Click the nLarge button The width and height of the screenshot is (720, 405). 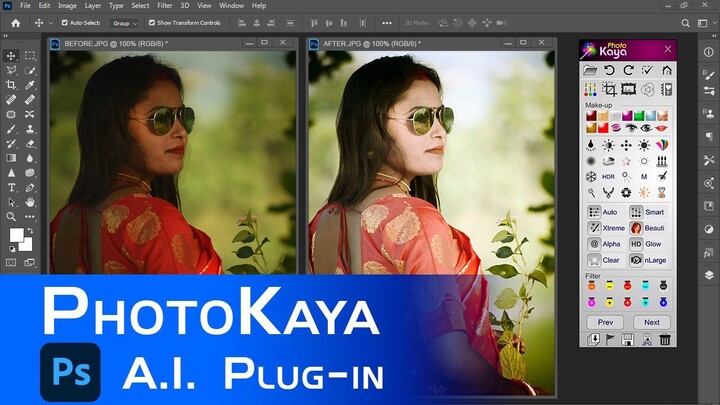tap(648, 260)
